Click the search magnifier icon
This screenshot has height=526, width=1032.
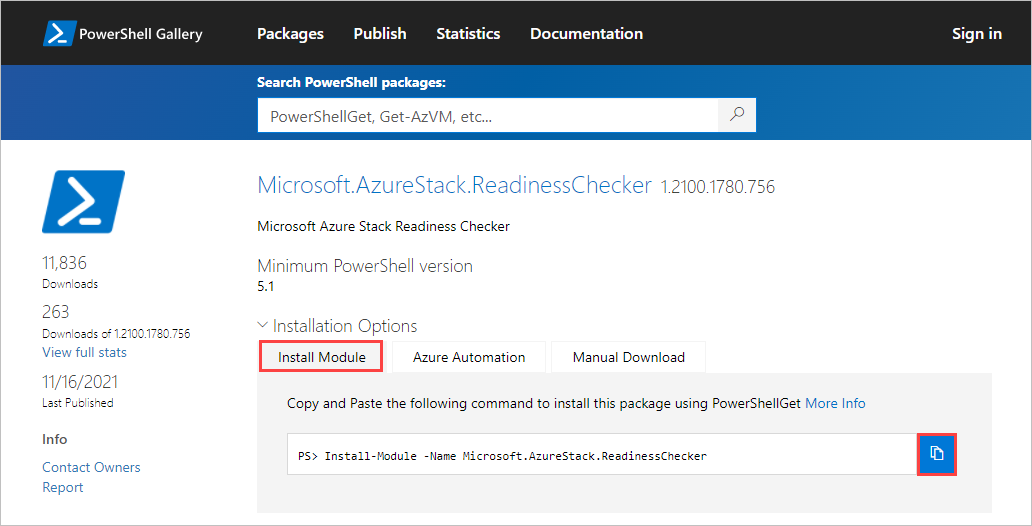[737, 115]
